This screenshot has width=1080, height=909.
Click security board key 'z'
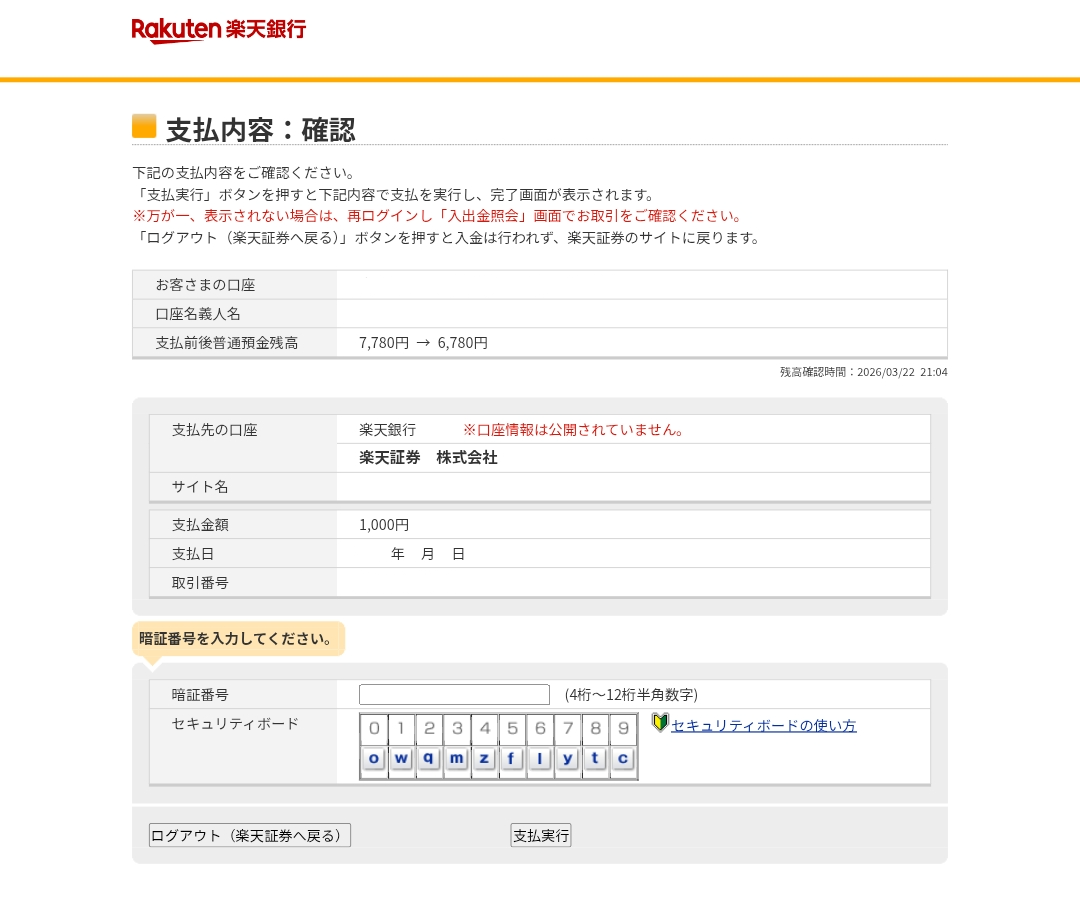point(484,759)
